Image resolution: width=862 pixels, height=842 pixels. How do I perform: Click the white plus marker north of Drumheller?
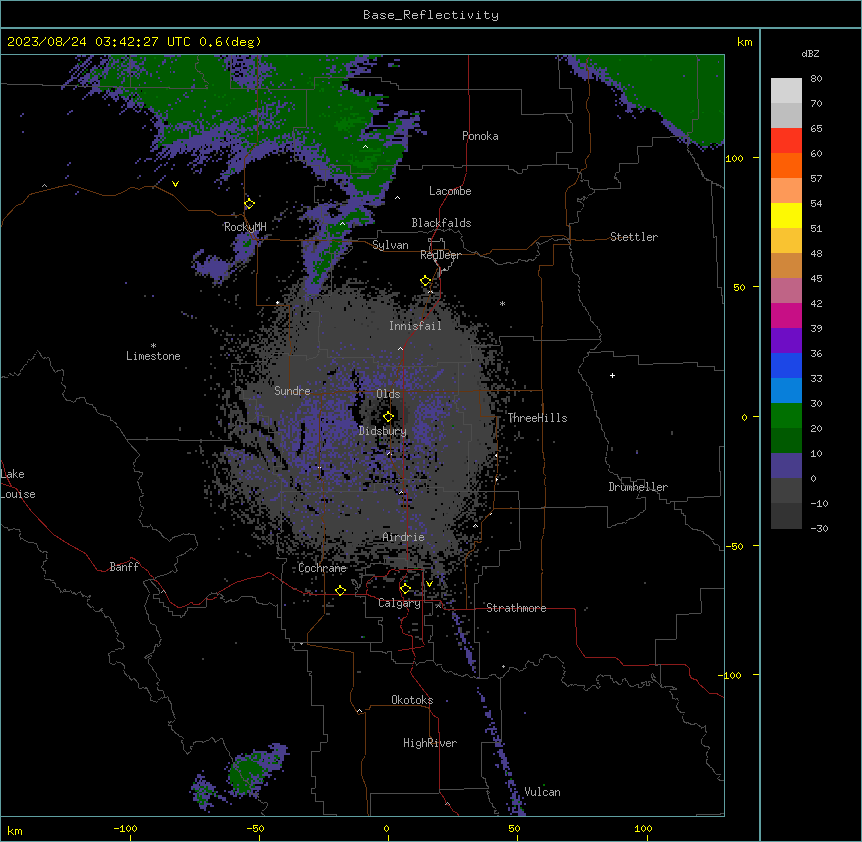[612, 375]
